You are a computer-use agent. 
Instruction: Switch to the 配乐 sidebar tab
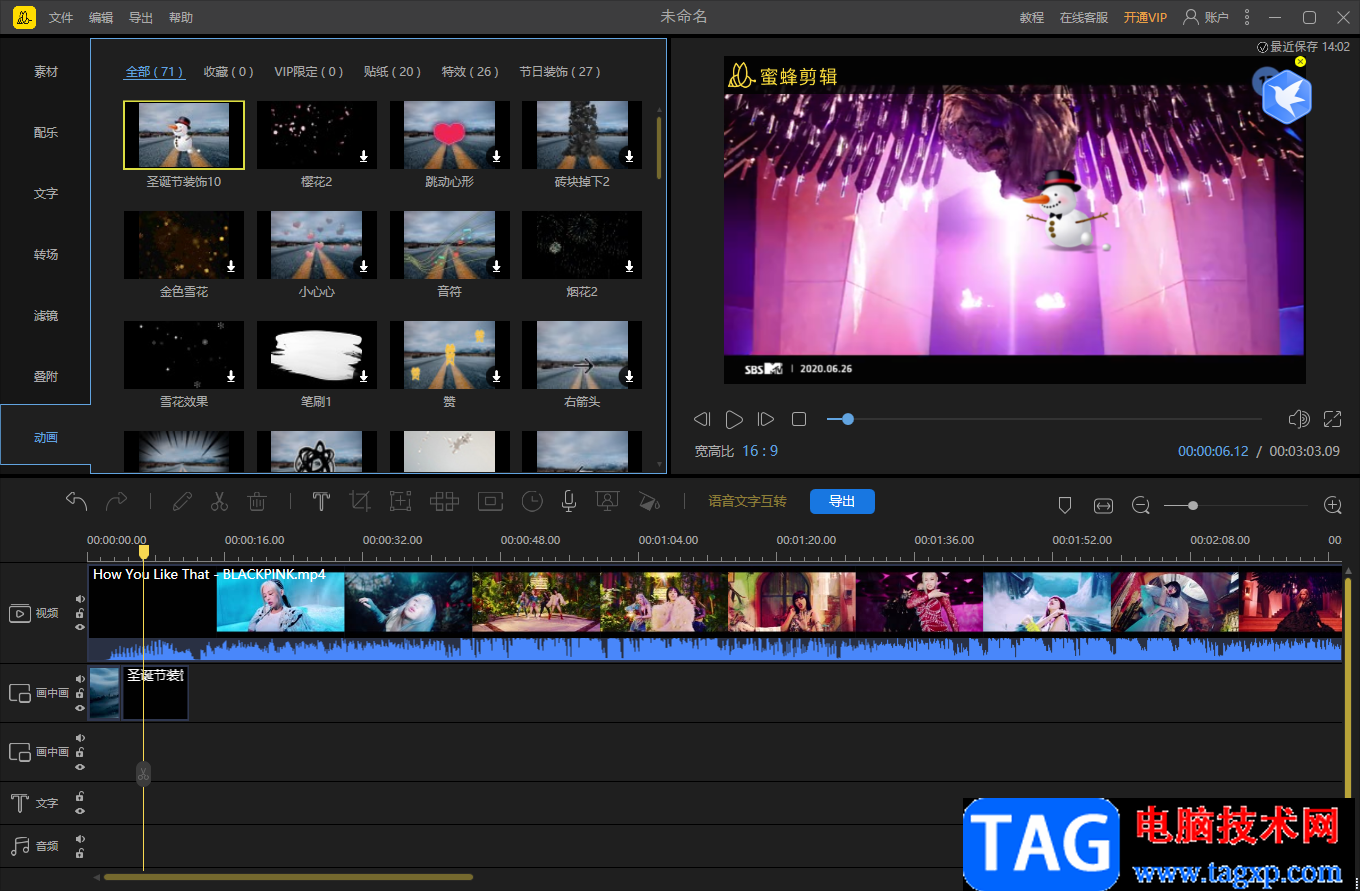click(46, 132)
